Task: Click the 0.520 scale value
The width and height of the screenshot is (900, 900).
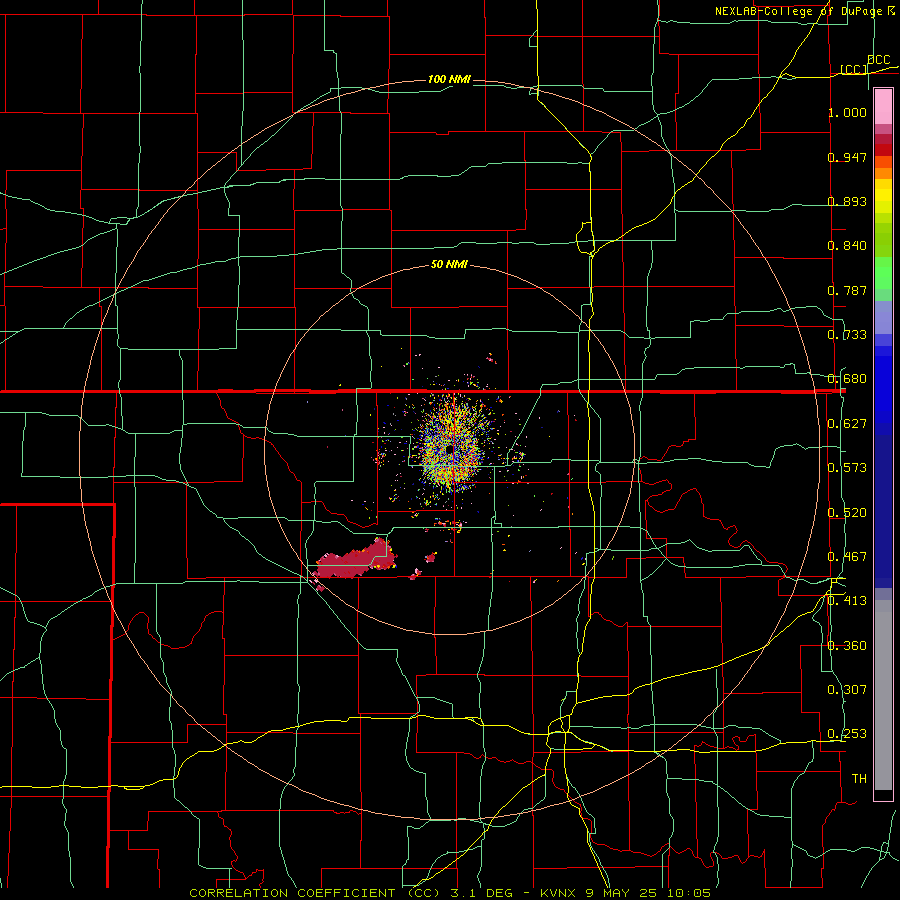Action: (x=847, y=513)
